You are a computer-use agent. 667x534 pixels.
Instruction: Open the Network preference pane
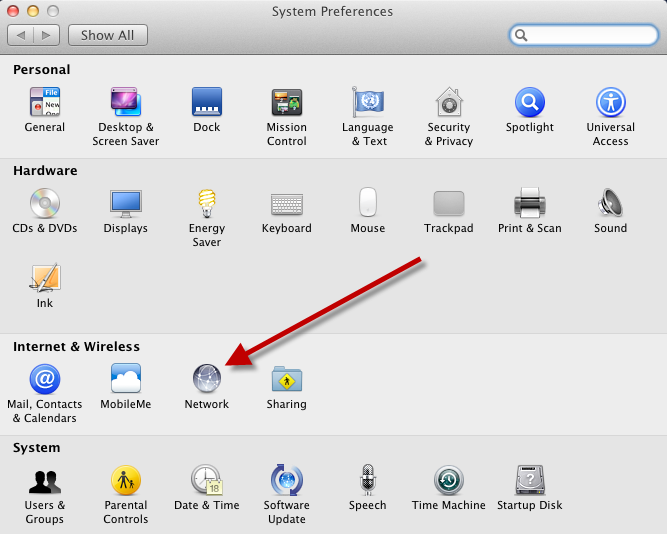(x=206, y=380)
